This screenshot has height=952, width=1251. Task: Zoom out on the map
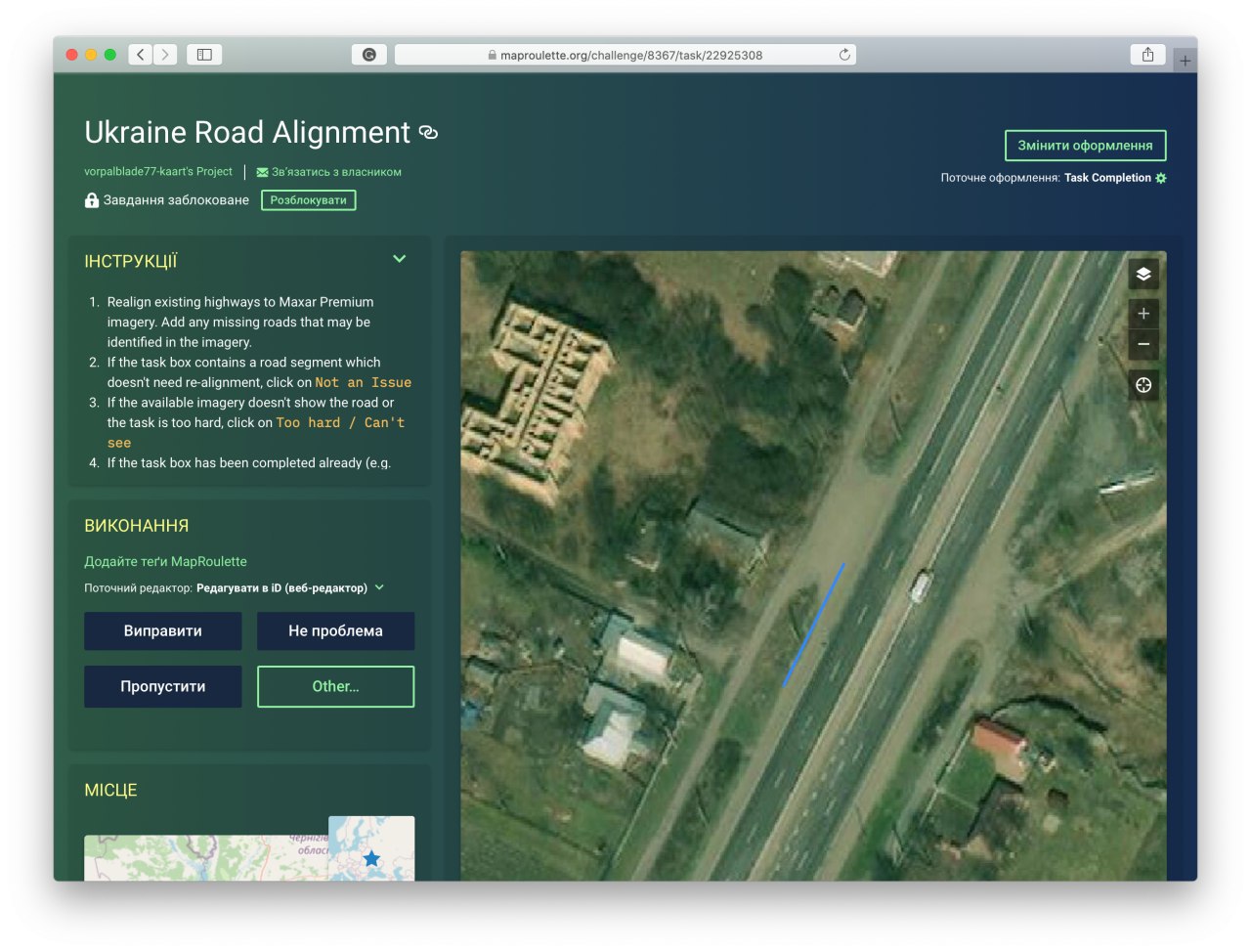coord(1143,345)
